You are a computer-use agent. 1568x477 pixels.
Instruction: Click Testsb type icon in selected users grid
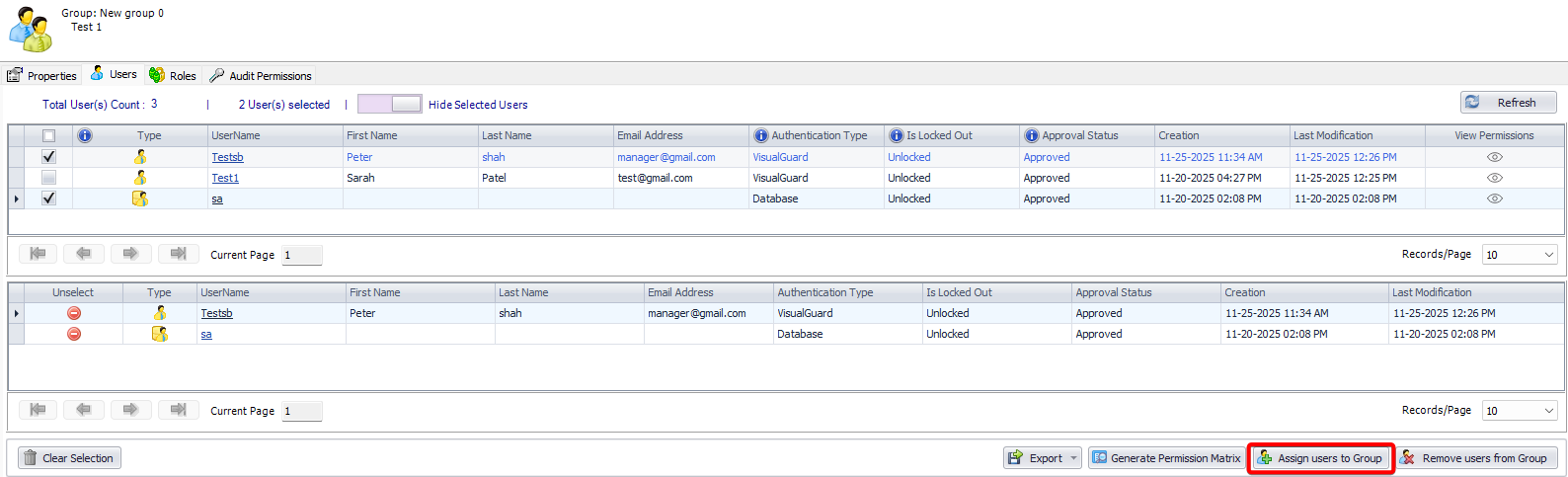[x=159, y=313]
